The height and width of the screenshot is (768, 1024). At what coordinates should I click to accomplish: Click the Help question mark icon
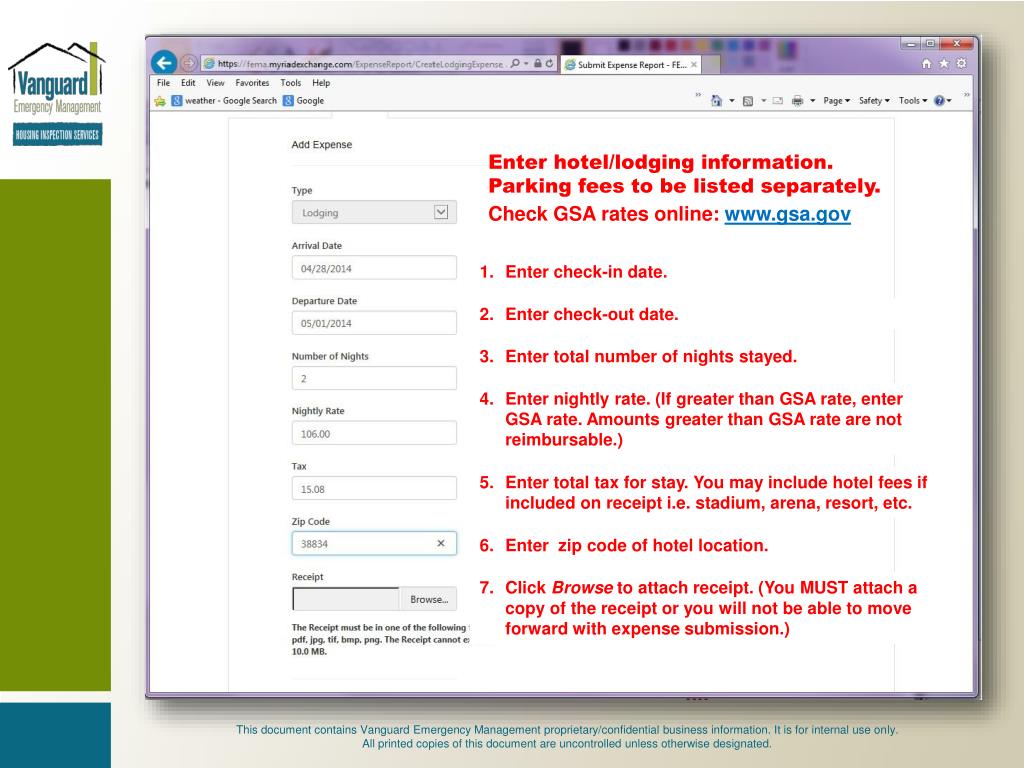pyautogui.click(x=939, y=101)
